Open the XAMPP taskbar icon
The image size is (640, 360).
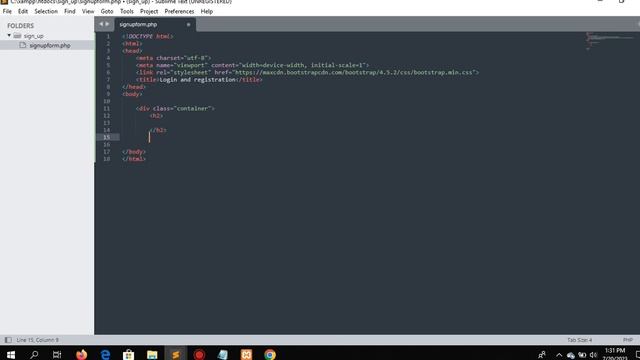coord(246,354)
